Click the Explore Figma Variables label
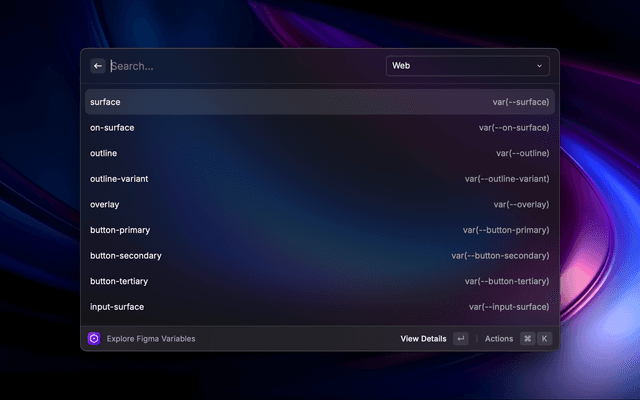This screenshot has width=640, height=400. click(151, 339)
